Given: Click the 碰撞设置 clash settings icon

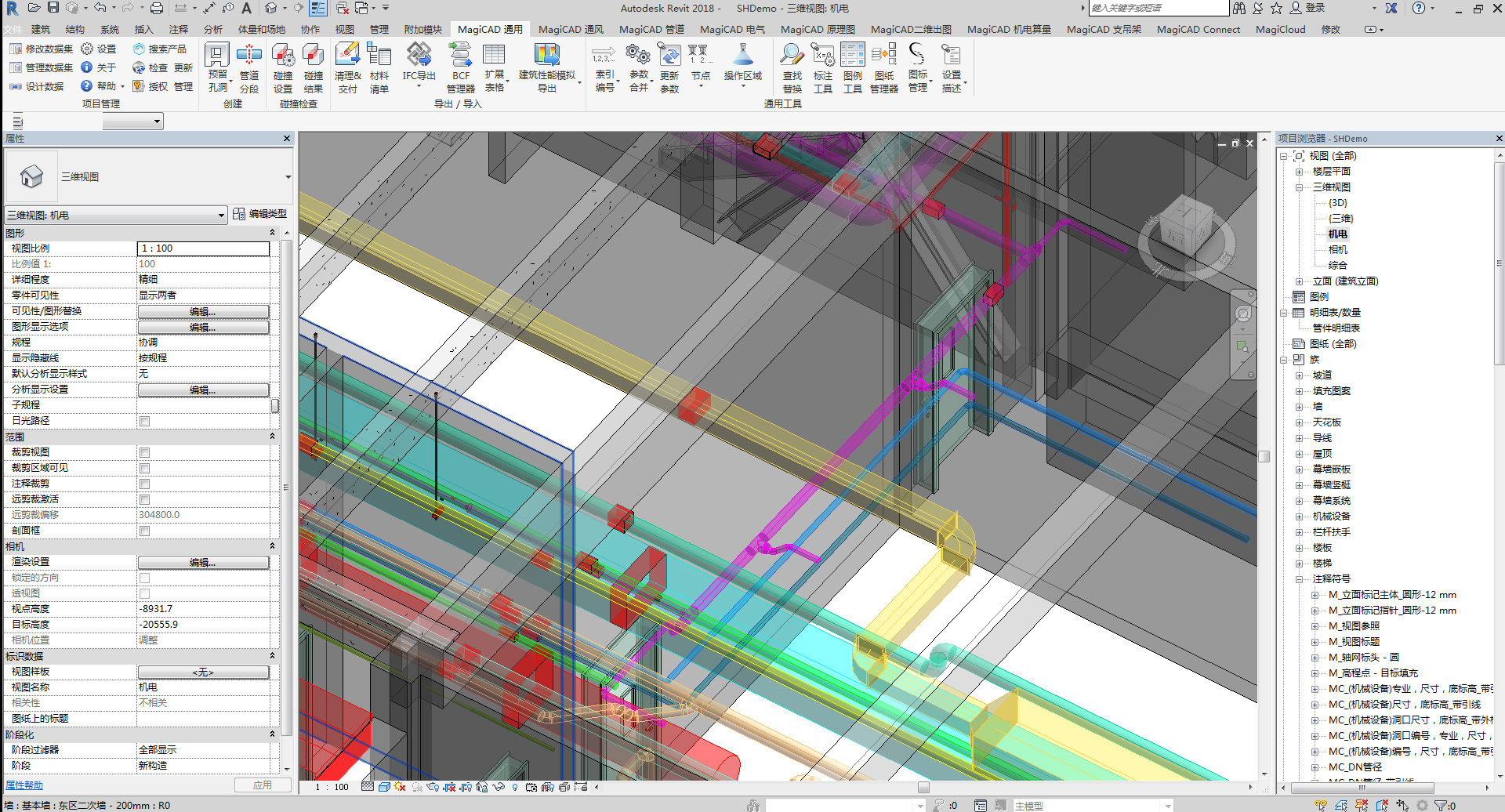Looking at the screenshot, I should [x=283, y=56].
